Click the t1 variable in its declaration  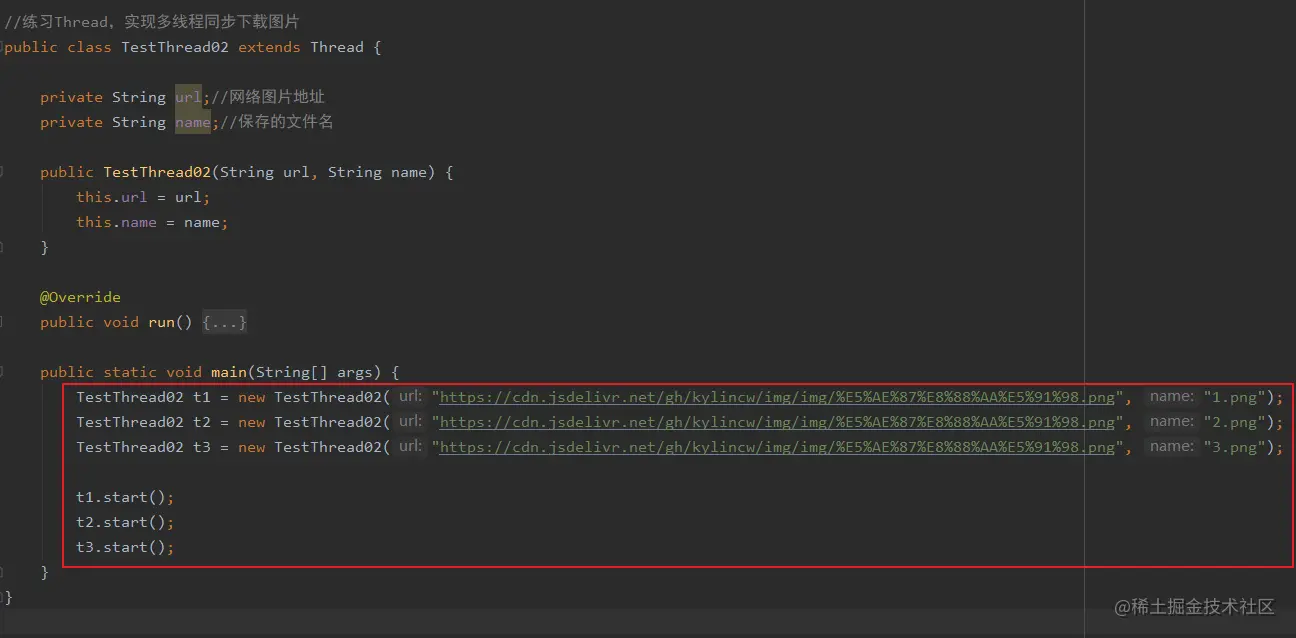point(202,397)
